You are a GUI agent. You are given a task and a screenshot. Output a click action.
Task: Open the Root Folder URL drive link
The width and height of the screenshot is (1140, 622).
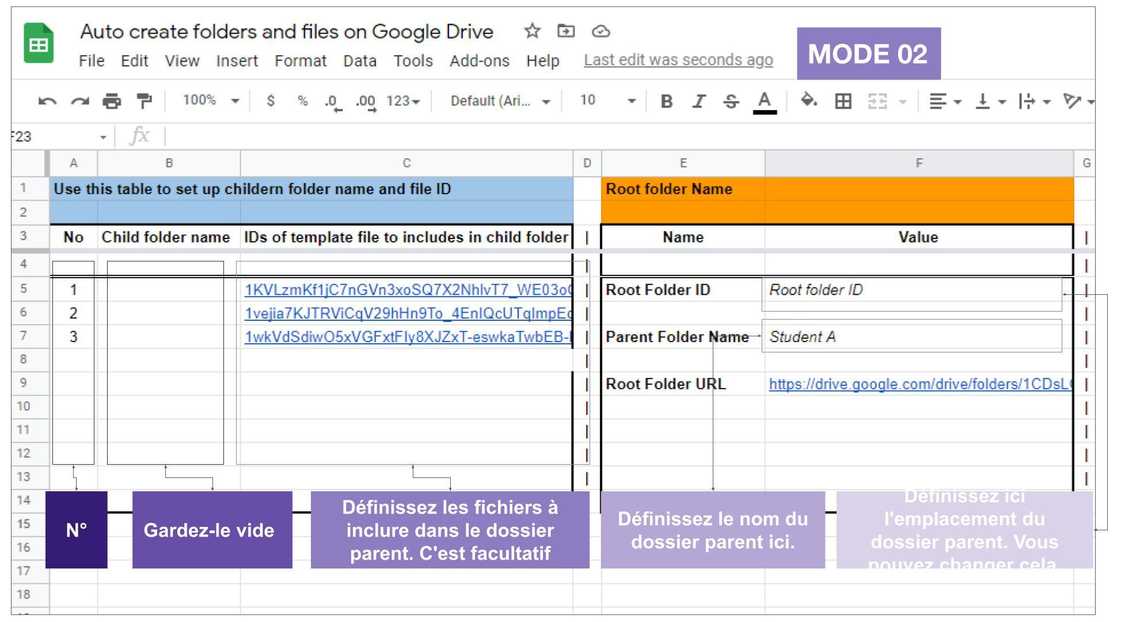pyautogui.click(x=918, y=384)
